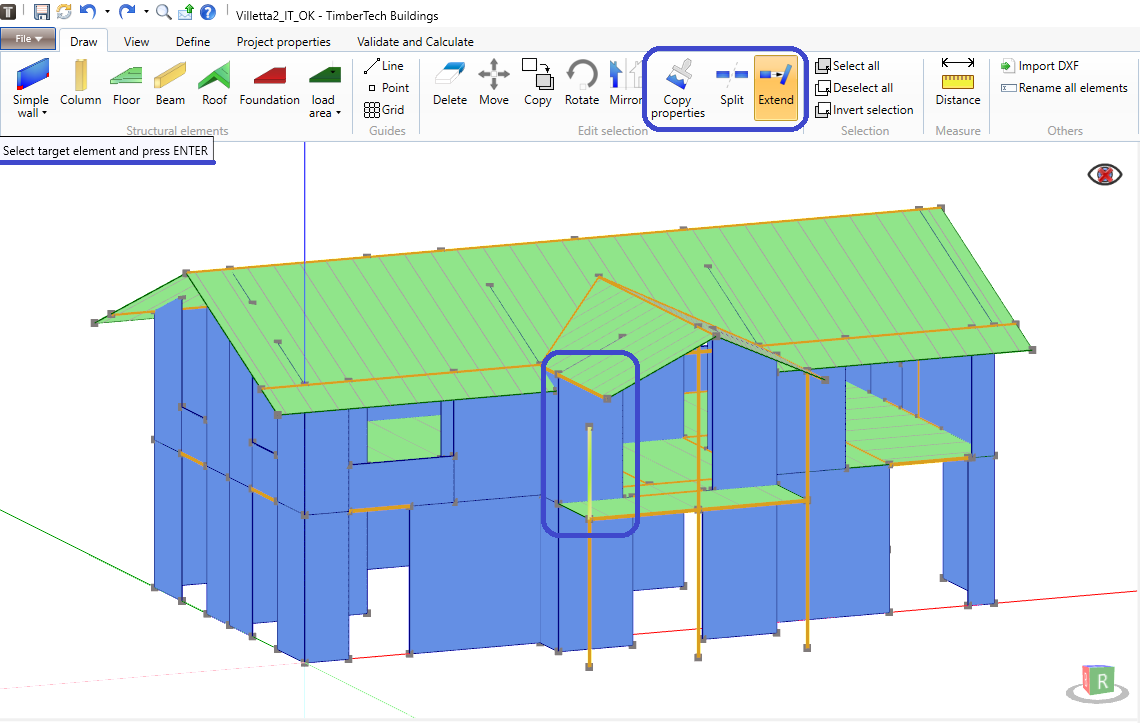The width and height of the screenshot is (1142, 726).
Task: Click the TimberTech application logo icon
Action: [x=8, y=11]
